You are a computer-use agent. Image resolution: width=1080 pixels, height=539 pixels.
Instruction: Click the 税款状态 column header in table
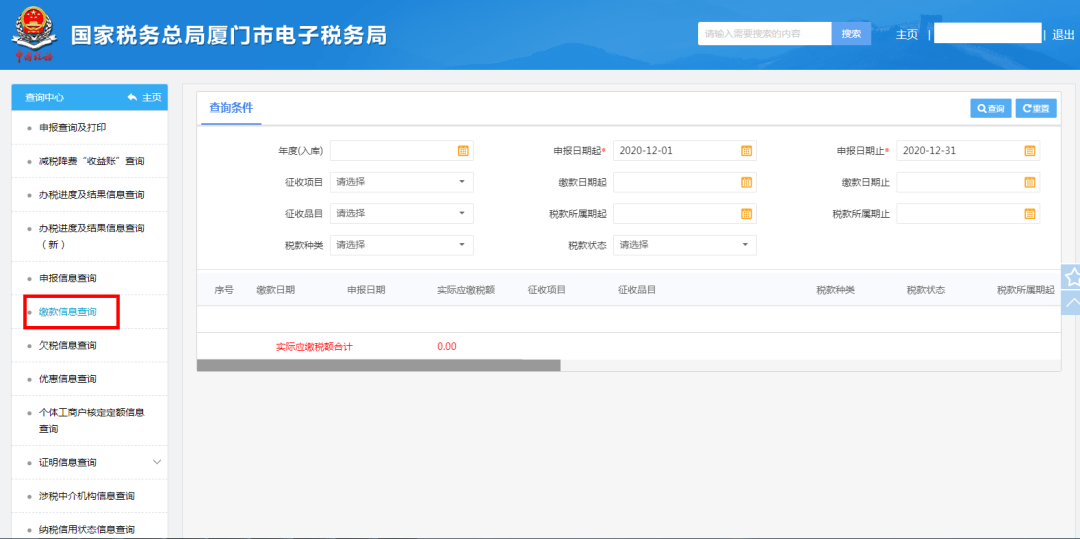tap(926, 290)
